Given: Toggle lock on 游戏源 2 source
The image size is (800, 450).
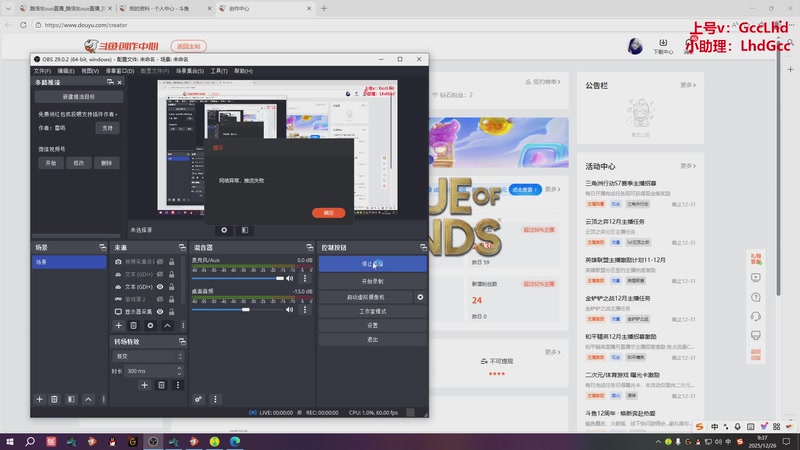Looking at the screenshot, I should 171,299.
